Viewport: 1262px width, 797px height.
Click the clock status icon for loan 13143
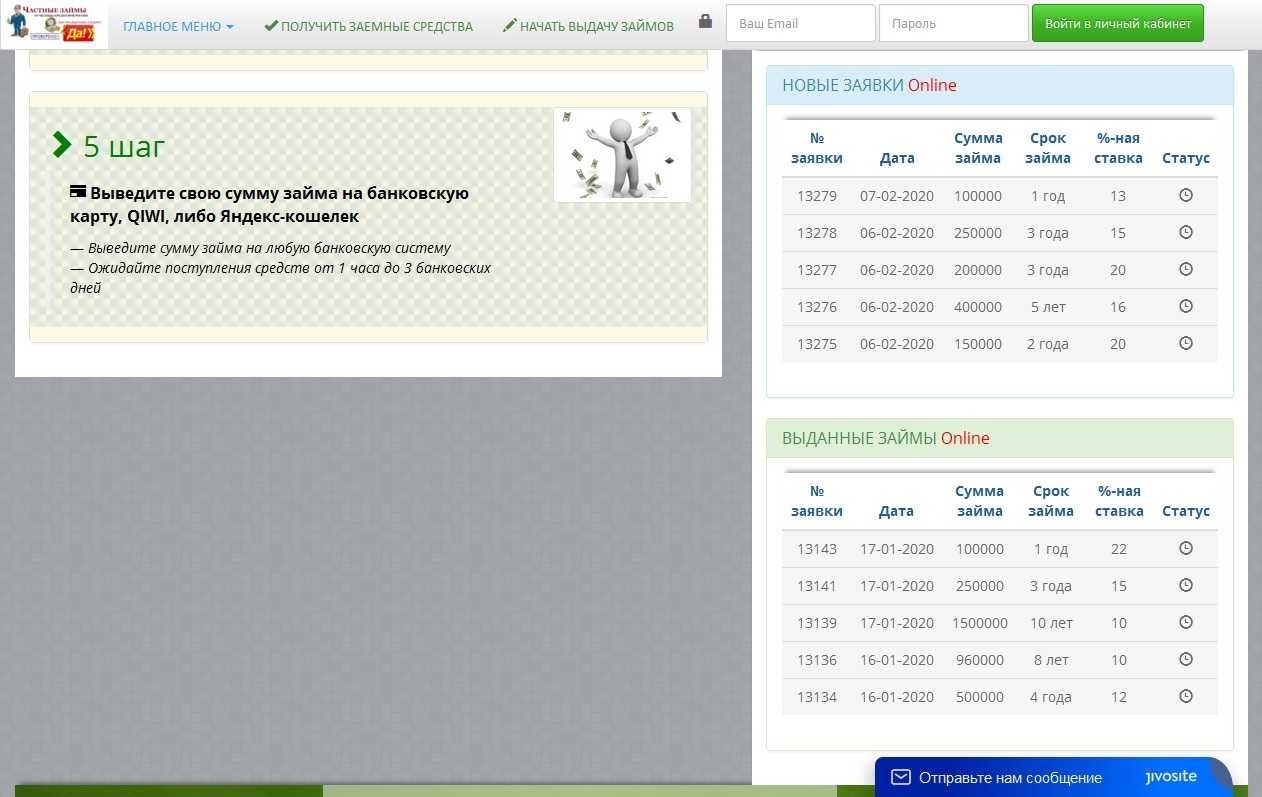pyautogui.click(x=1186, y=548)
